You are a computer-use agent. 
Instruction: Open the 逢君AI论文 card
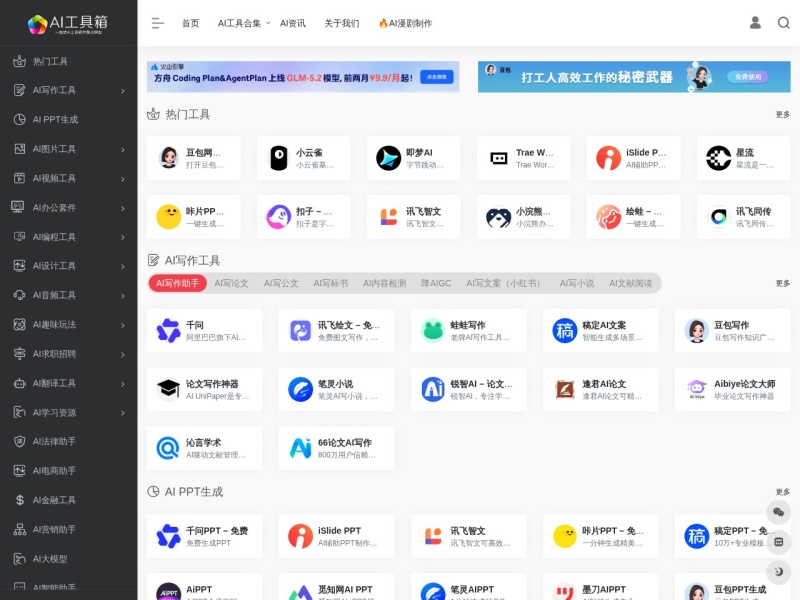[x=601, y=389]
